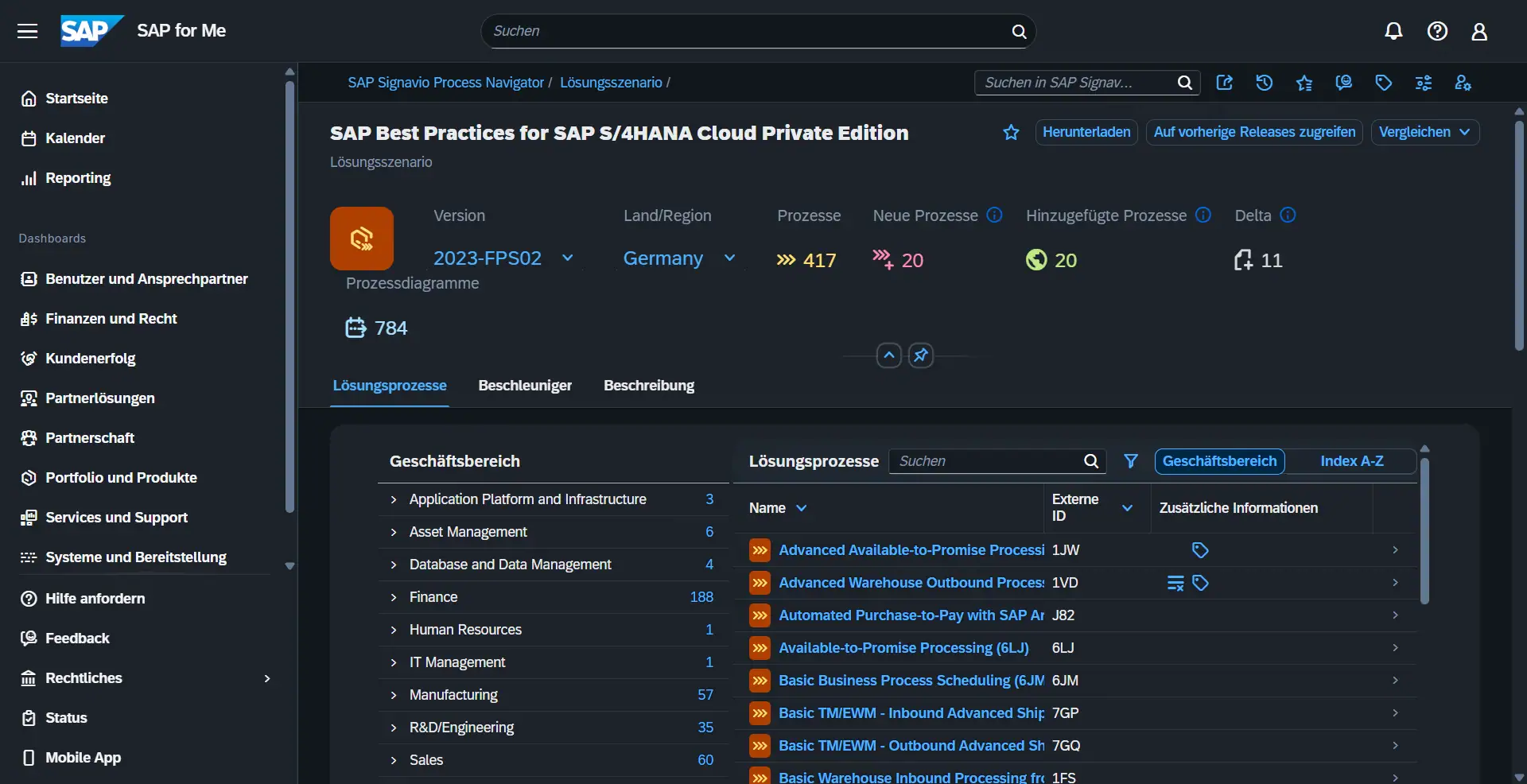The height and width of the screenshot is (784, 1527).
Task: Open Basic Business Process Scheduling link
Action: pyautogui.click(x=911, y=681)
